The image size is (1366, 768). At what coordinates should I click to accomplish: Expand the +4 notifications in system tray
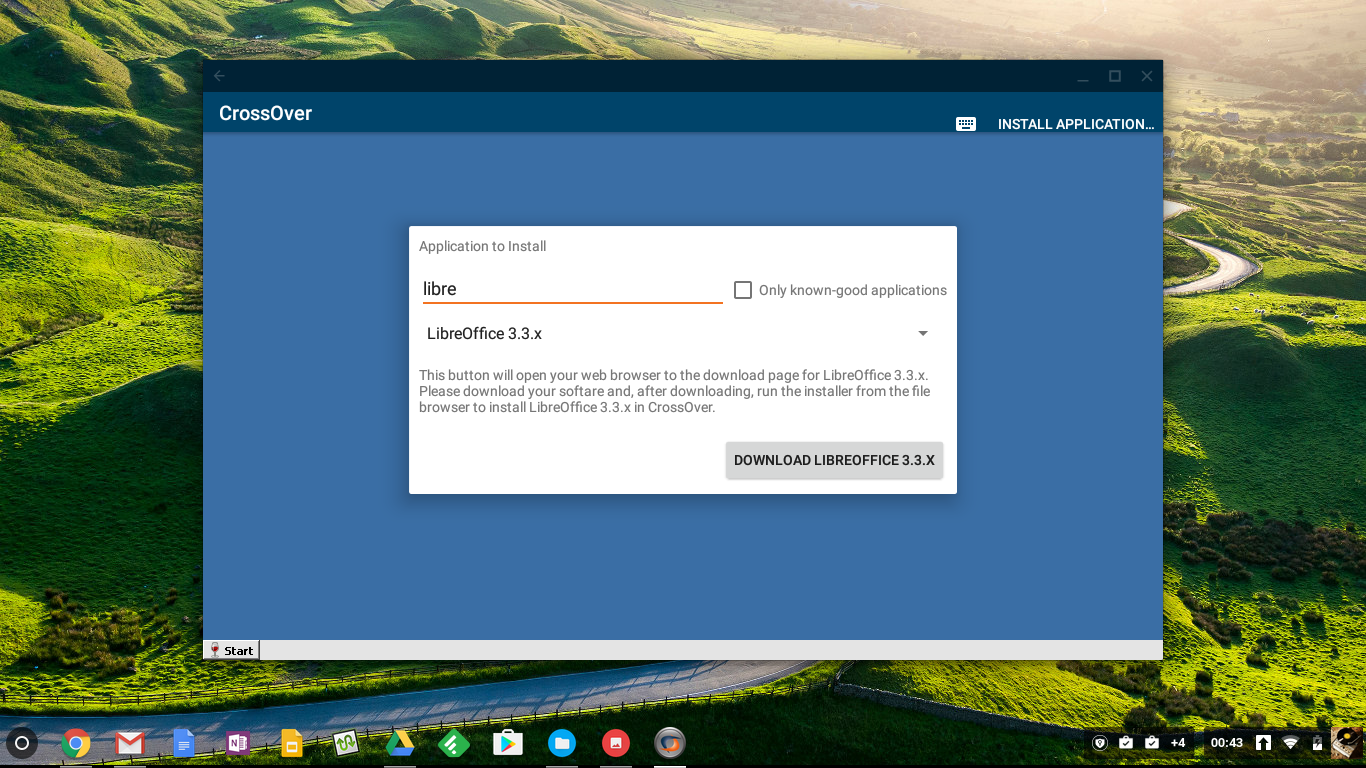click(x=1177, y=743)
